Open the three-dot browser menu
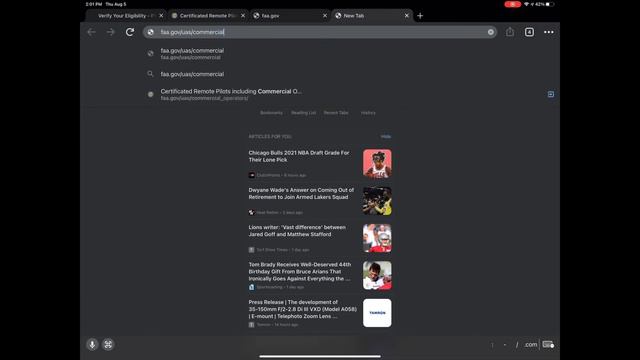This screenshot has height=360, width=640. pos(549,32)
